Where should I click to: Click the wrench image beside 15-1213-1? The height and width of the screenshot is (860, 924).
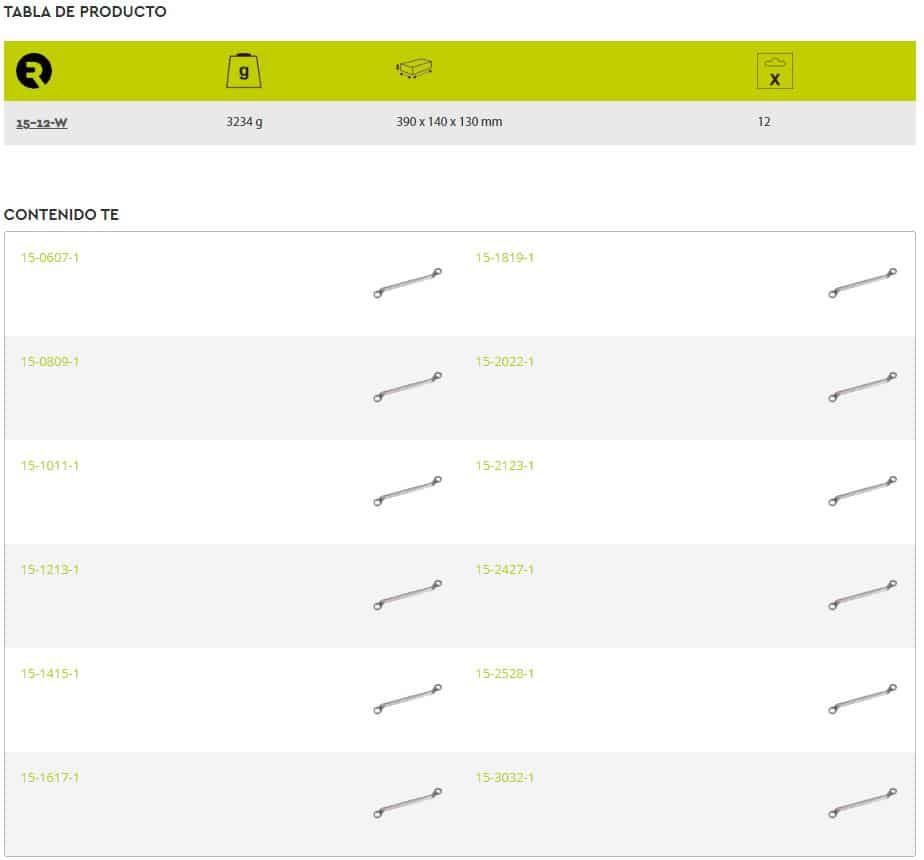pos(407,596)
